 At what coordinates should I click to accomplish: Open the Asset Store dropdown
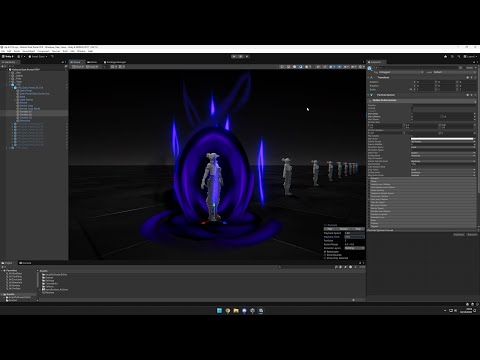coord(38,56)
